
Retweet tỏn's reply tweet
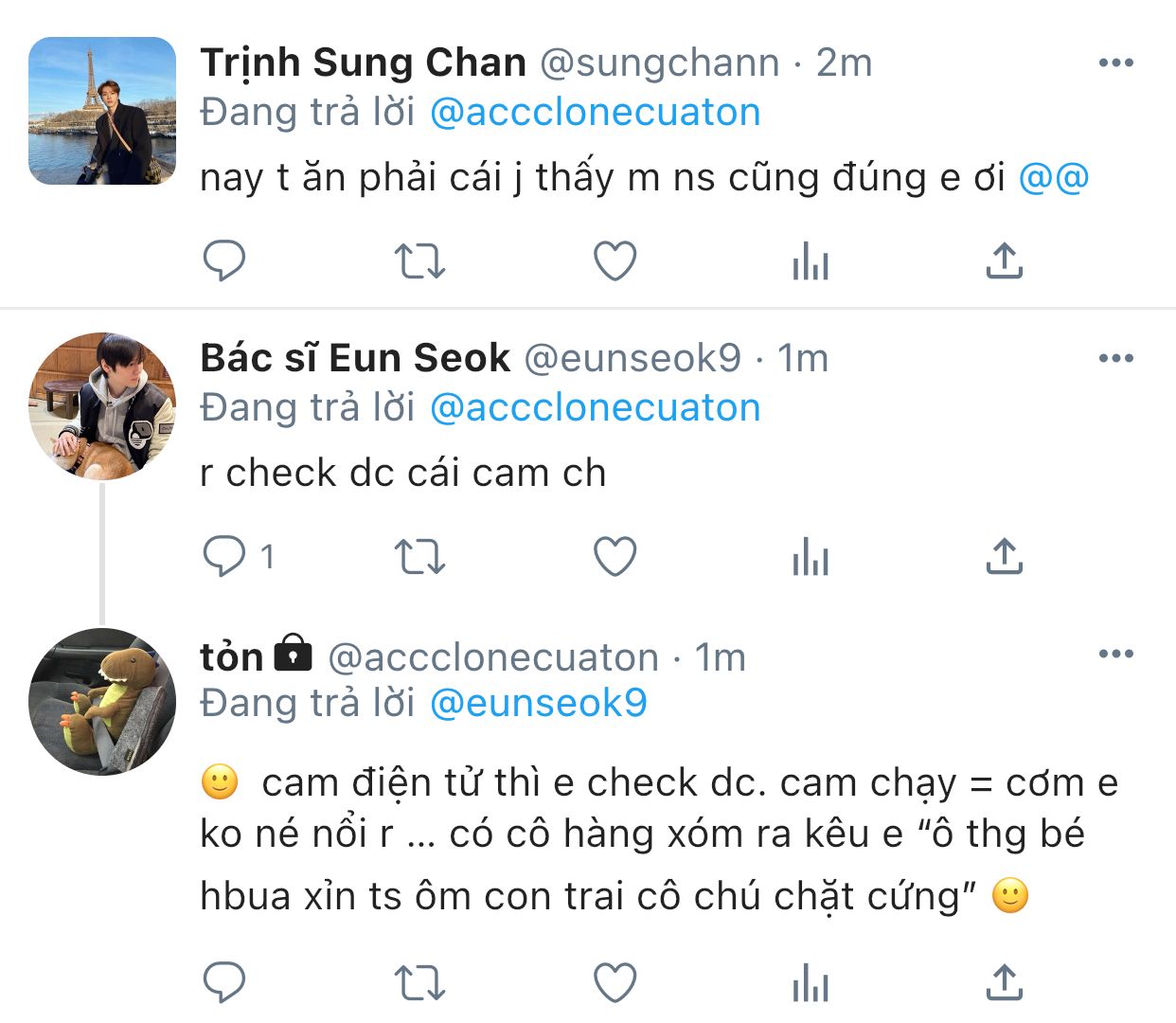(x=419, y=982)
